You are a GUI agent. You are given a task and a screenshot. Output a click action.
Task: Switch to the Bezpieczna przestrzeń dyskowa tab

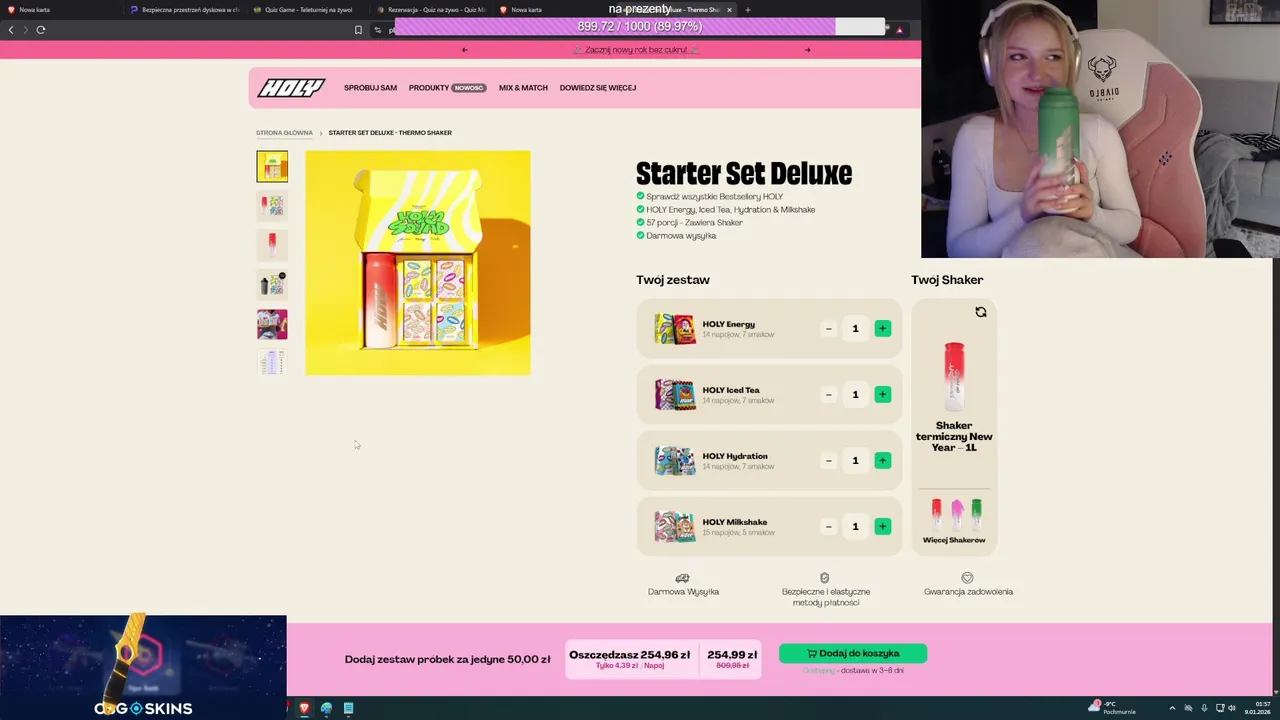pyautogui.click(x=185, y=10)
